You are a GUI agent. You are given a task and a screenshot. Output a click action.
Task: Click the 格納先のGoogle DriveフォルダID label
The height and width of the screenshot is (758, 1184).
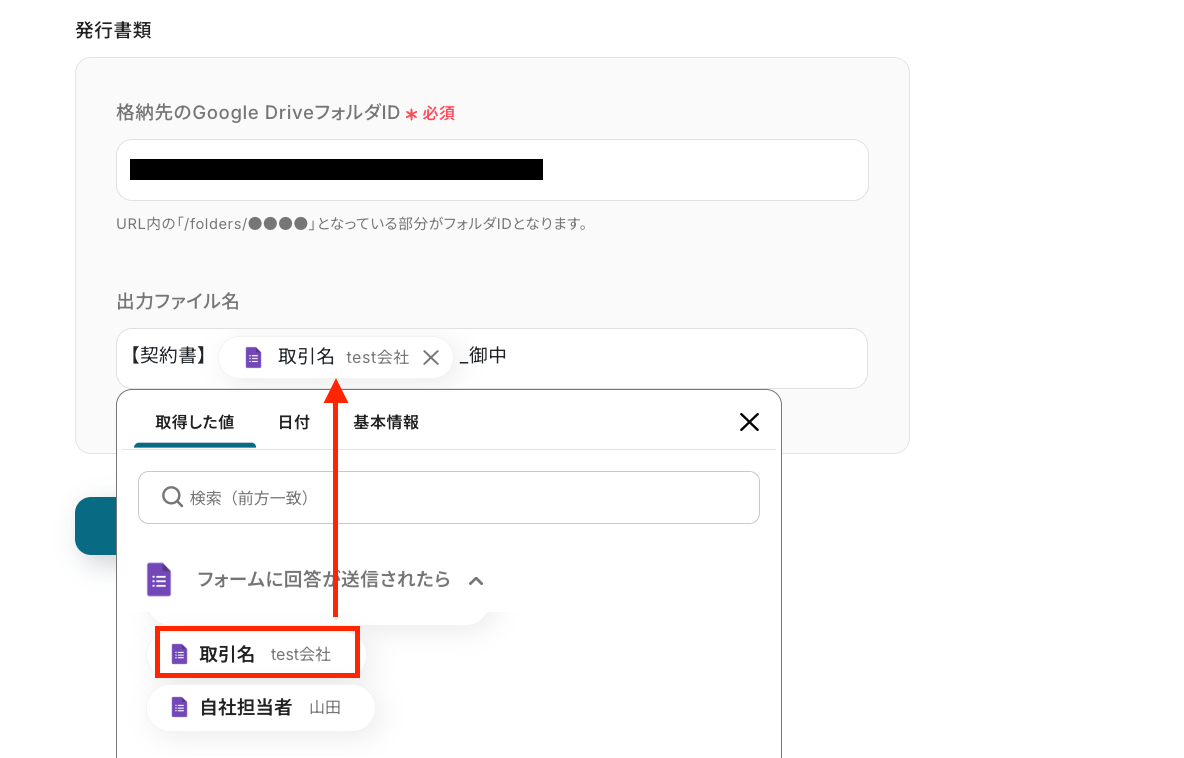(x=258, y=112)
